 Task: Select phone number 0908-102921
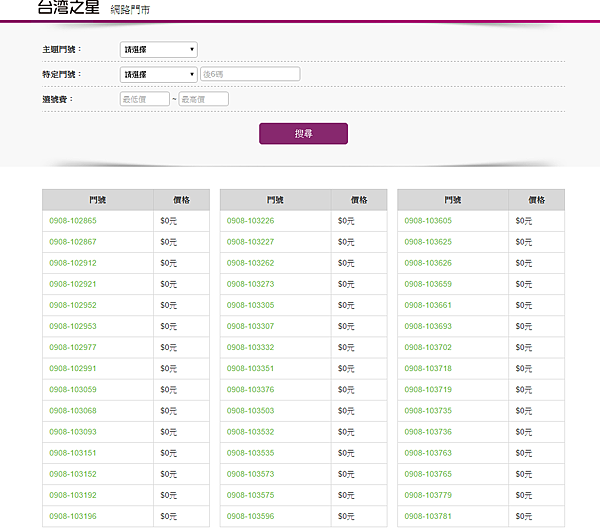pos(73,284)
